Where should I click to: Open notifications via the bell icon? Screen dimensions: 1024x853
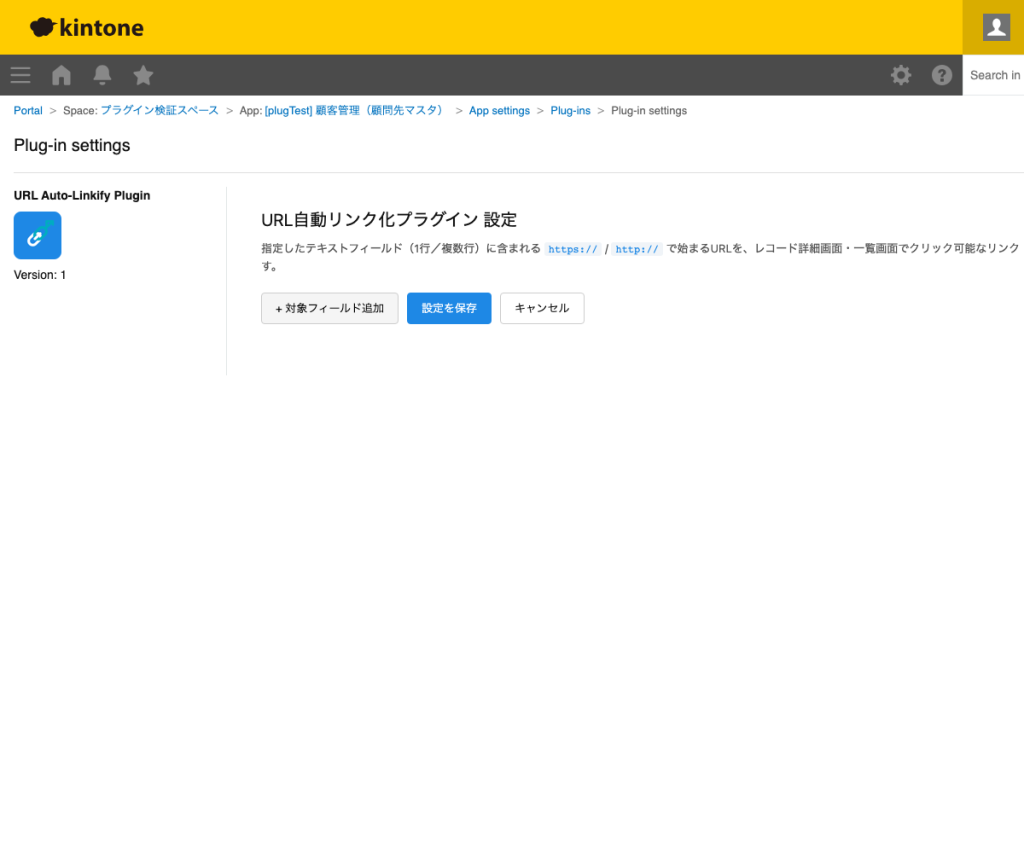pyautogui.click(x=102, y=75)
